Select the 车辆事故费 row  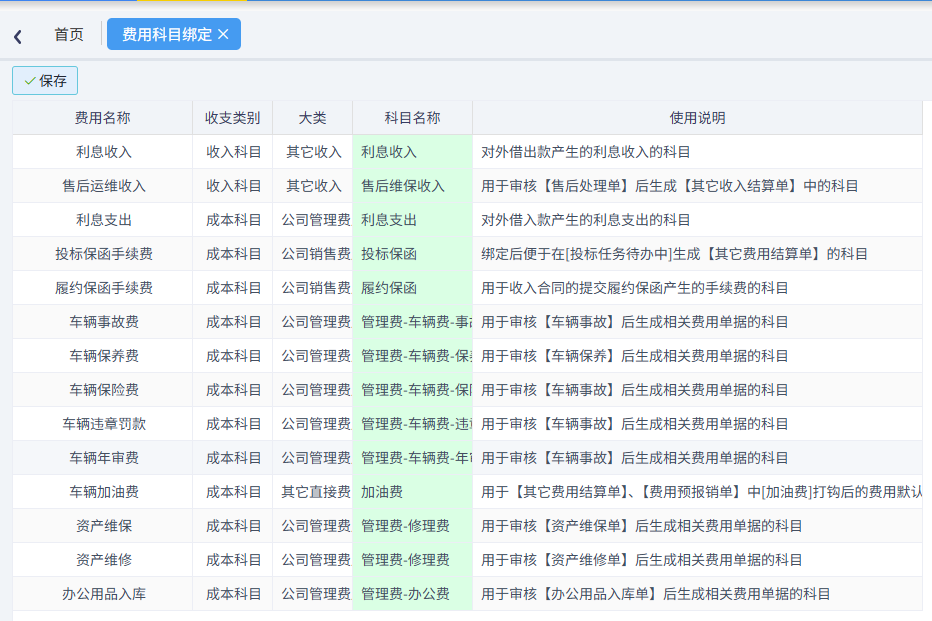pos(101,321)
